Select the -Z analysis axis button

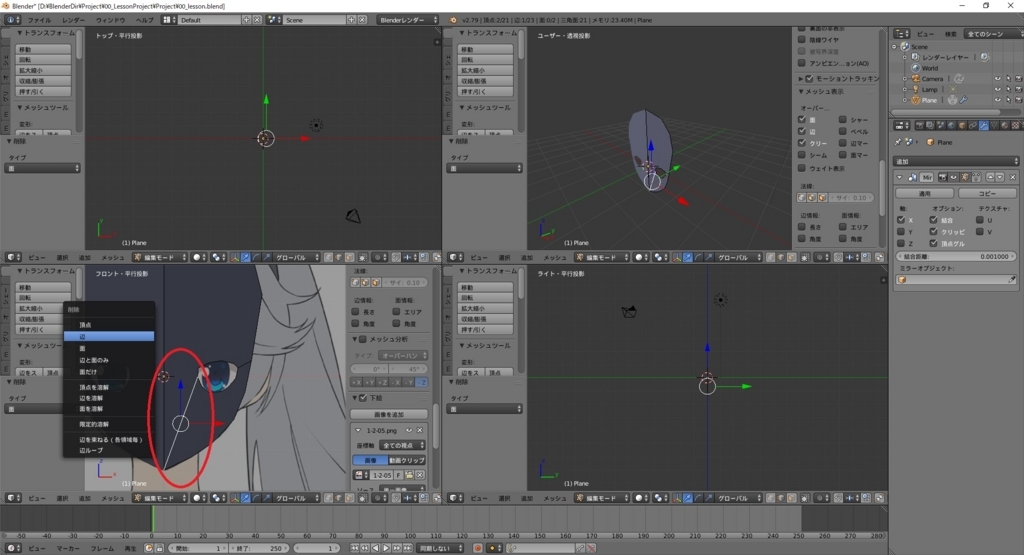point(421,383)
